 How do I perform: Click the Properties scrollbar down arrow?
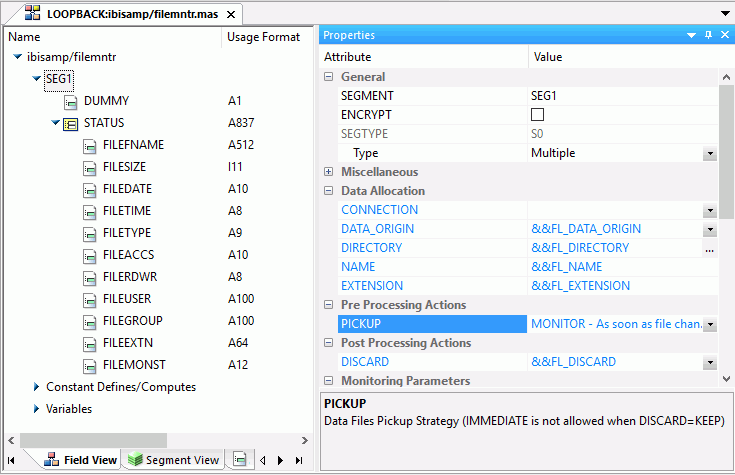(726, 379)
